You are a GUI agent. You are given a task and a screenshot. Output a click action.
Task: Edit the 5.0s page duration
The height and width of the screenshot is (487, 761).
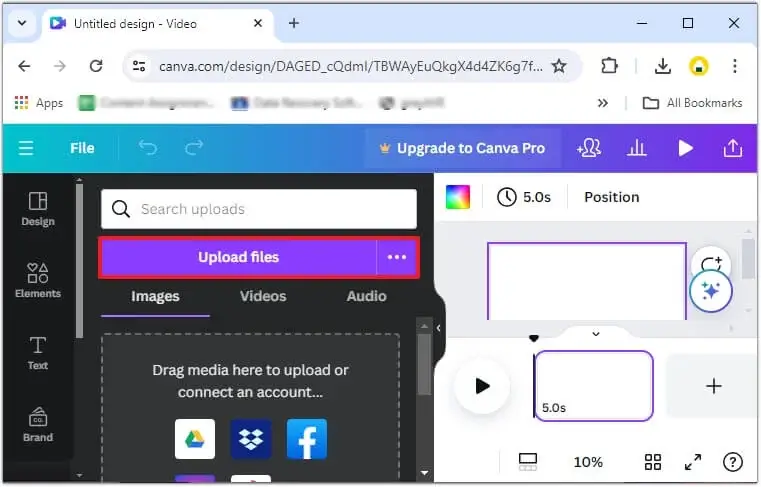(x=524, y=197)
